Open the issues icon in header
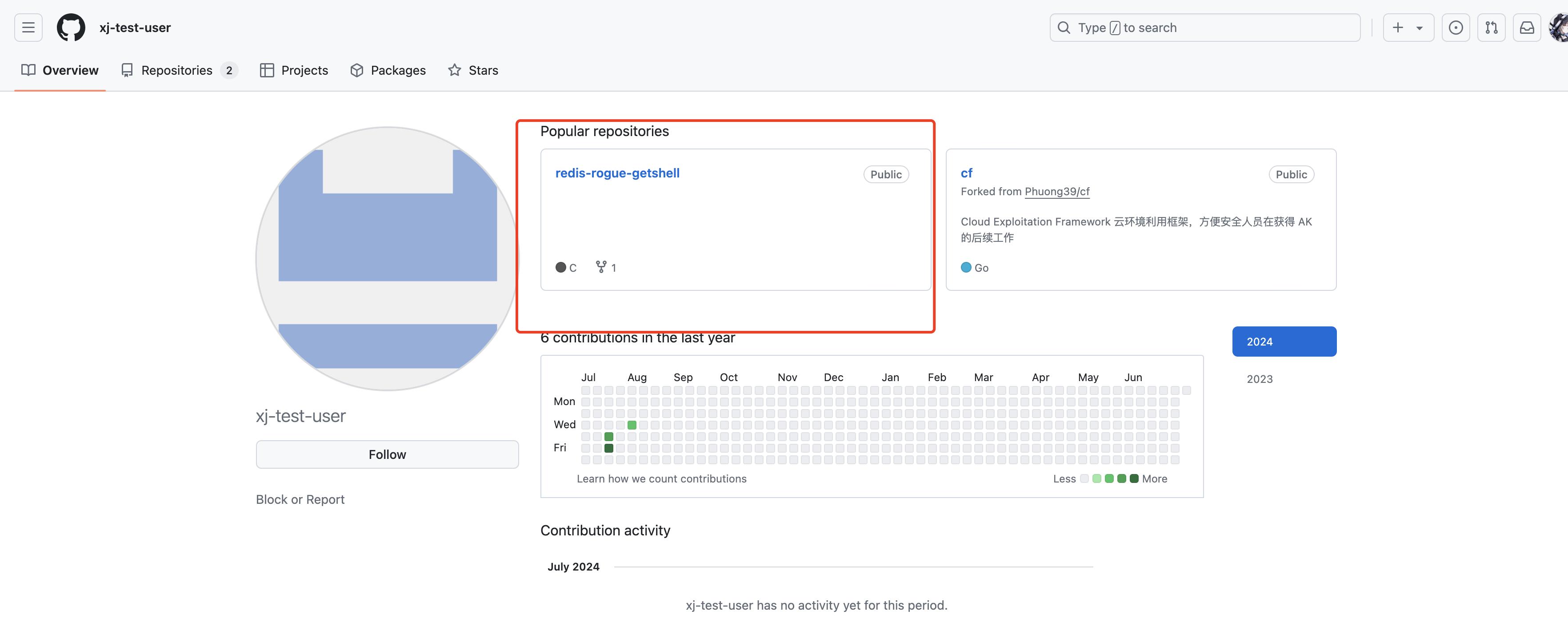The height and width of the screenshot is (627, 1568). tap(1456, 28)
